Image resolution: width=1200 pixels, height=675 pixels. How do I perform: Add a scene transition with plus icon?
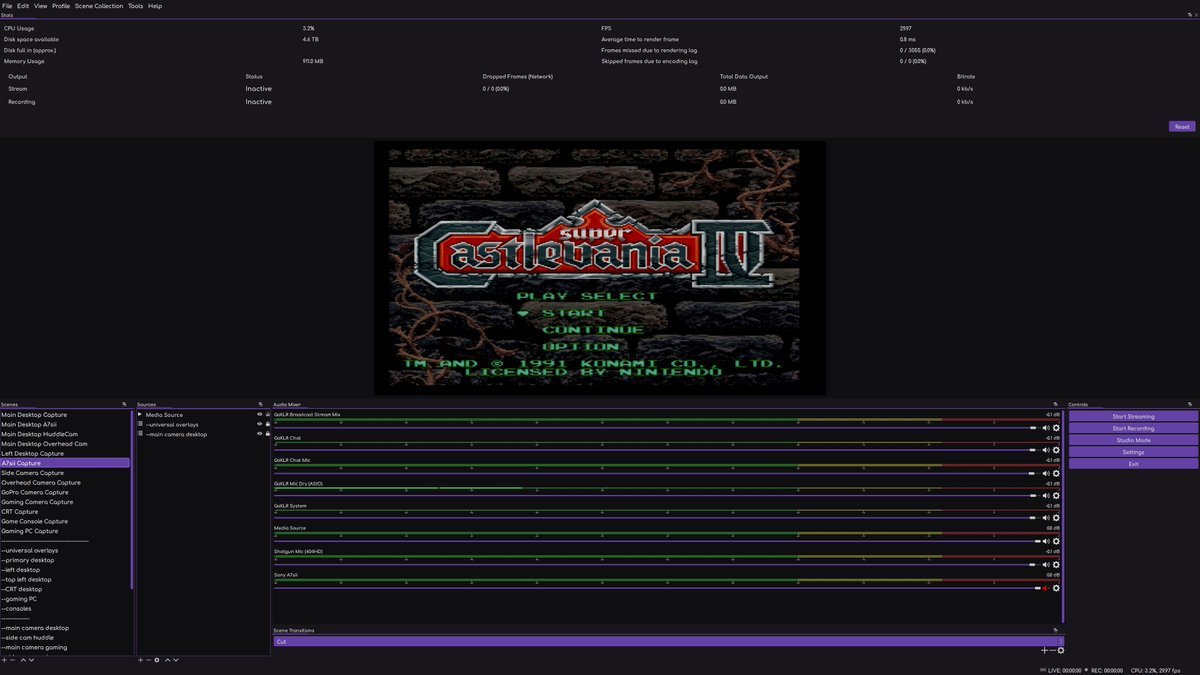[1044, 651]
